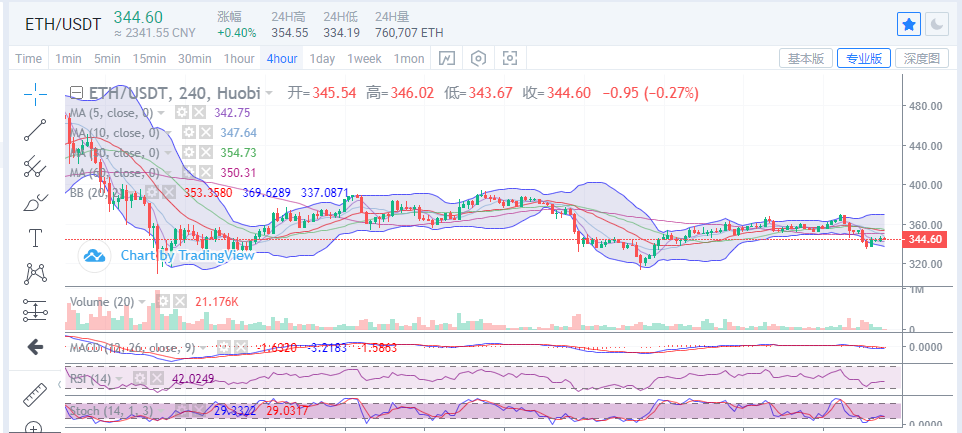Open 深度图 depth chart view
The height and width of the screenshot is (433, 962).
coord(922,59)
